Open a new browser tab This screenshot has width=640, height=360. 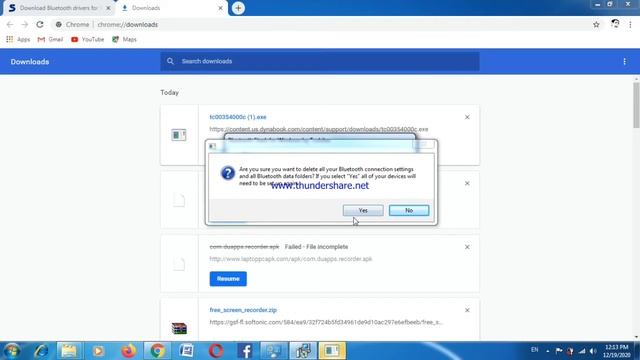[238, 8]
